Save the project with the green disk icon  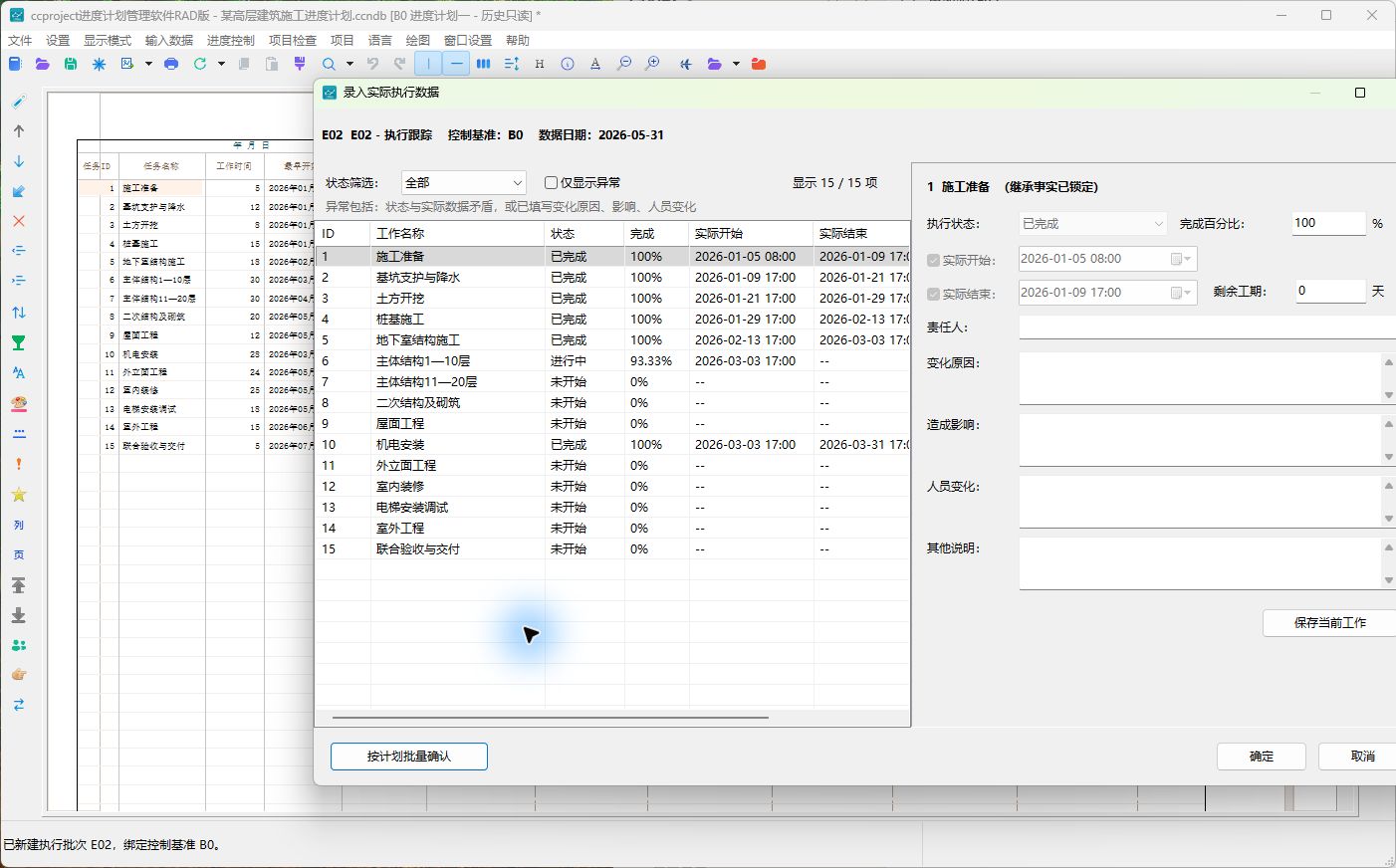click(70, 64)
